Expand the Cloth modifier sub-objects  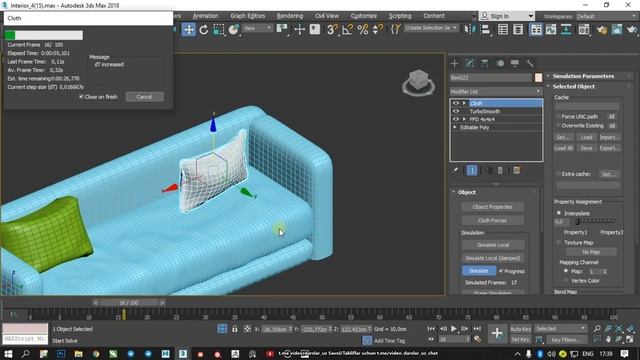coord(464,103)
